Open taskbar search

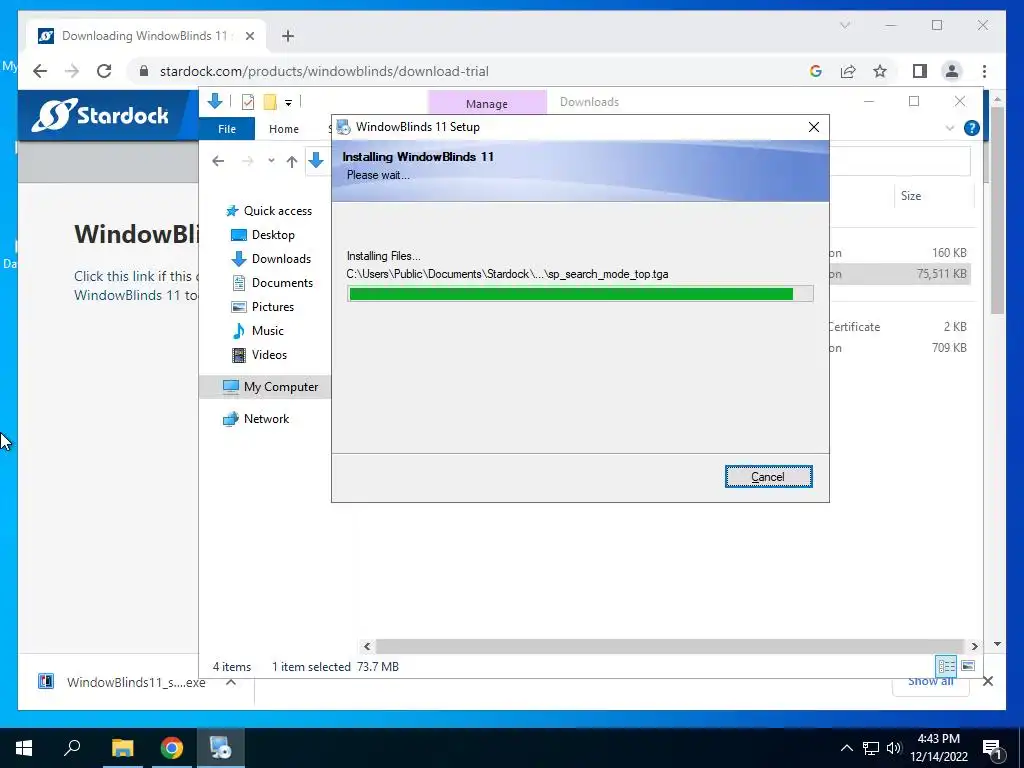72,748
